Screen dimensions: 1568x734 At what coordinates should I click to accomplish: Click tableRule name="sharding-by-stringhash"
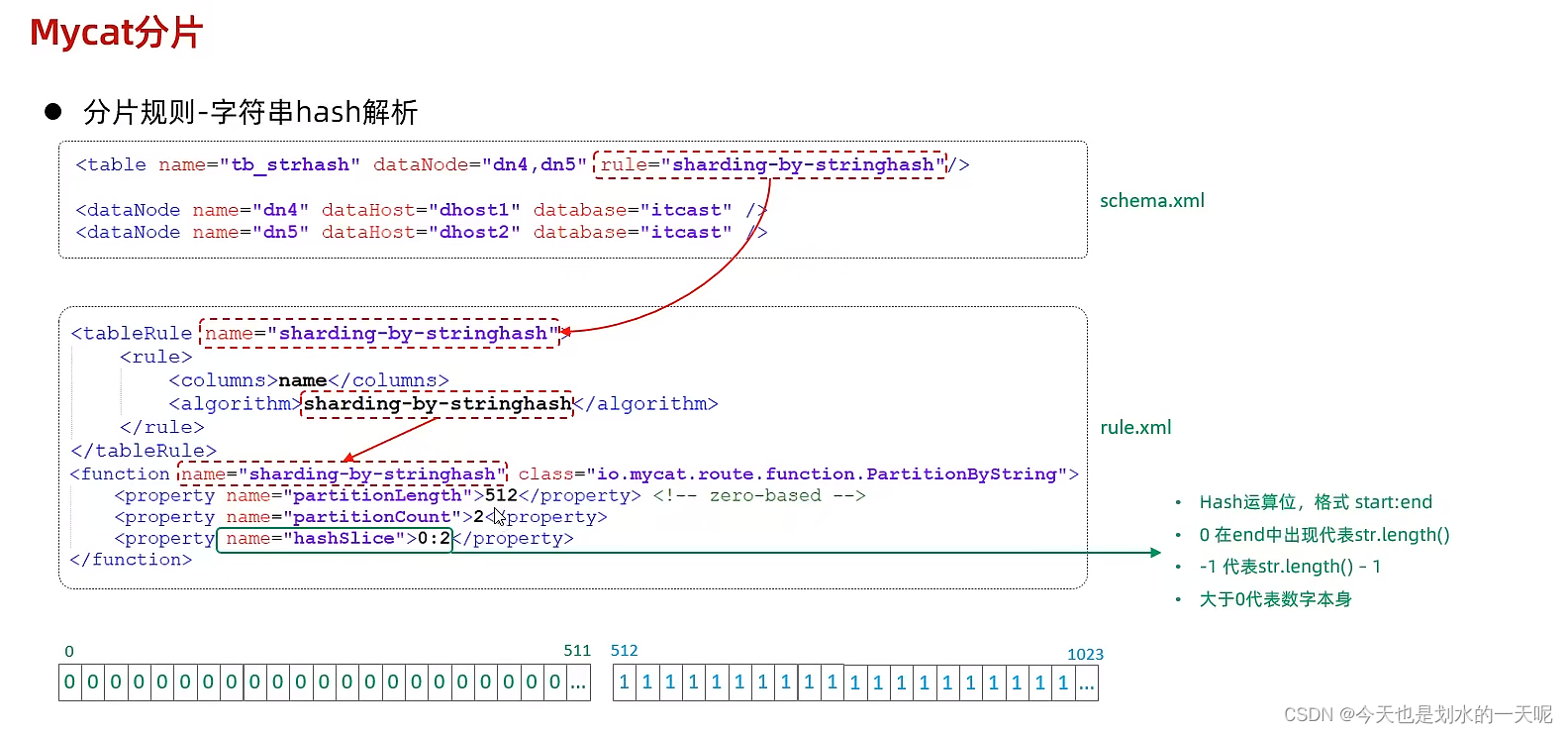click(x=382, y=334)
